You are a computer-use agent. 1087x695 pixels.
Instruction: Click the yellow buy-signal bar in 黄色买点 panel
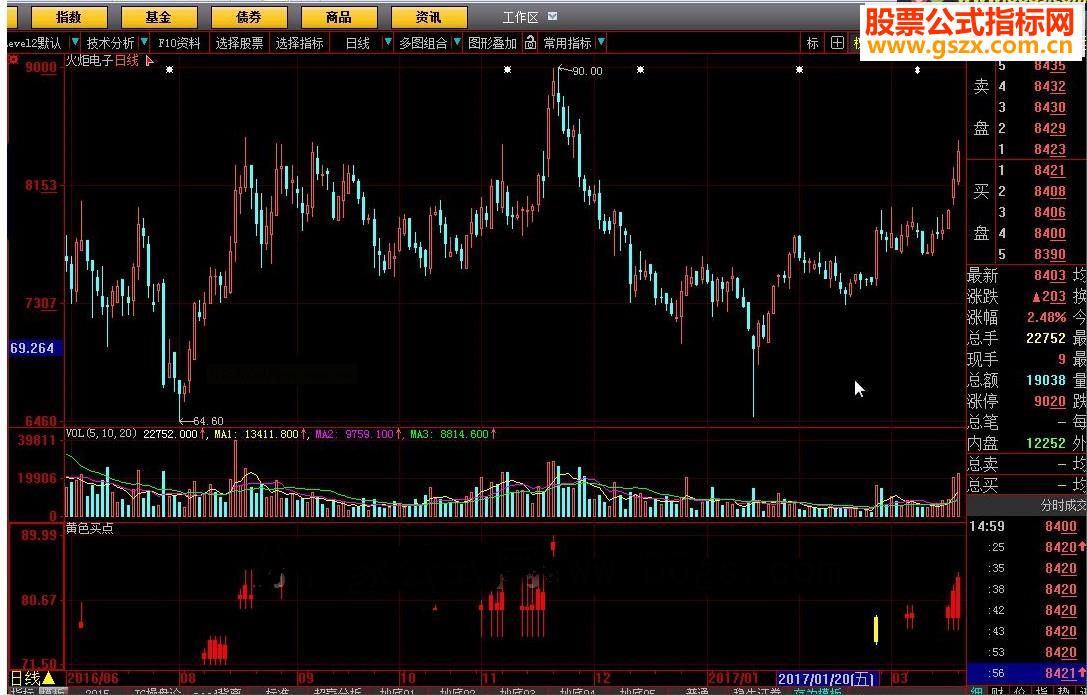pyautogui.click(x=876, y=629)
